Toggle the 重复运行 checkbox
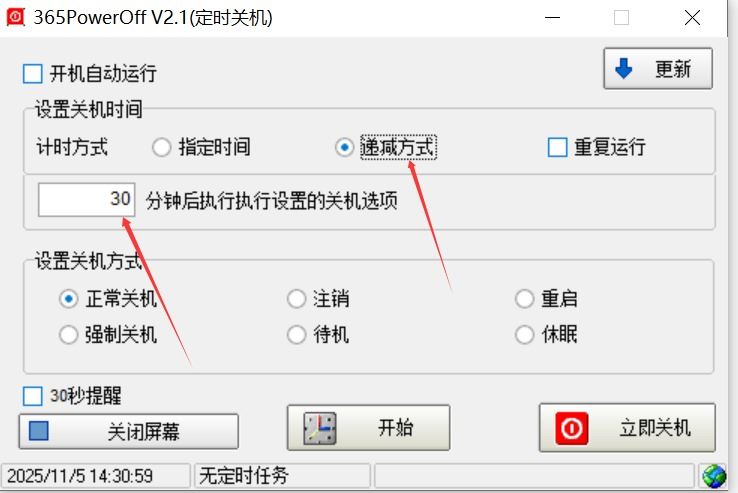The image size is (738, 493). point(557,147)
